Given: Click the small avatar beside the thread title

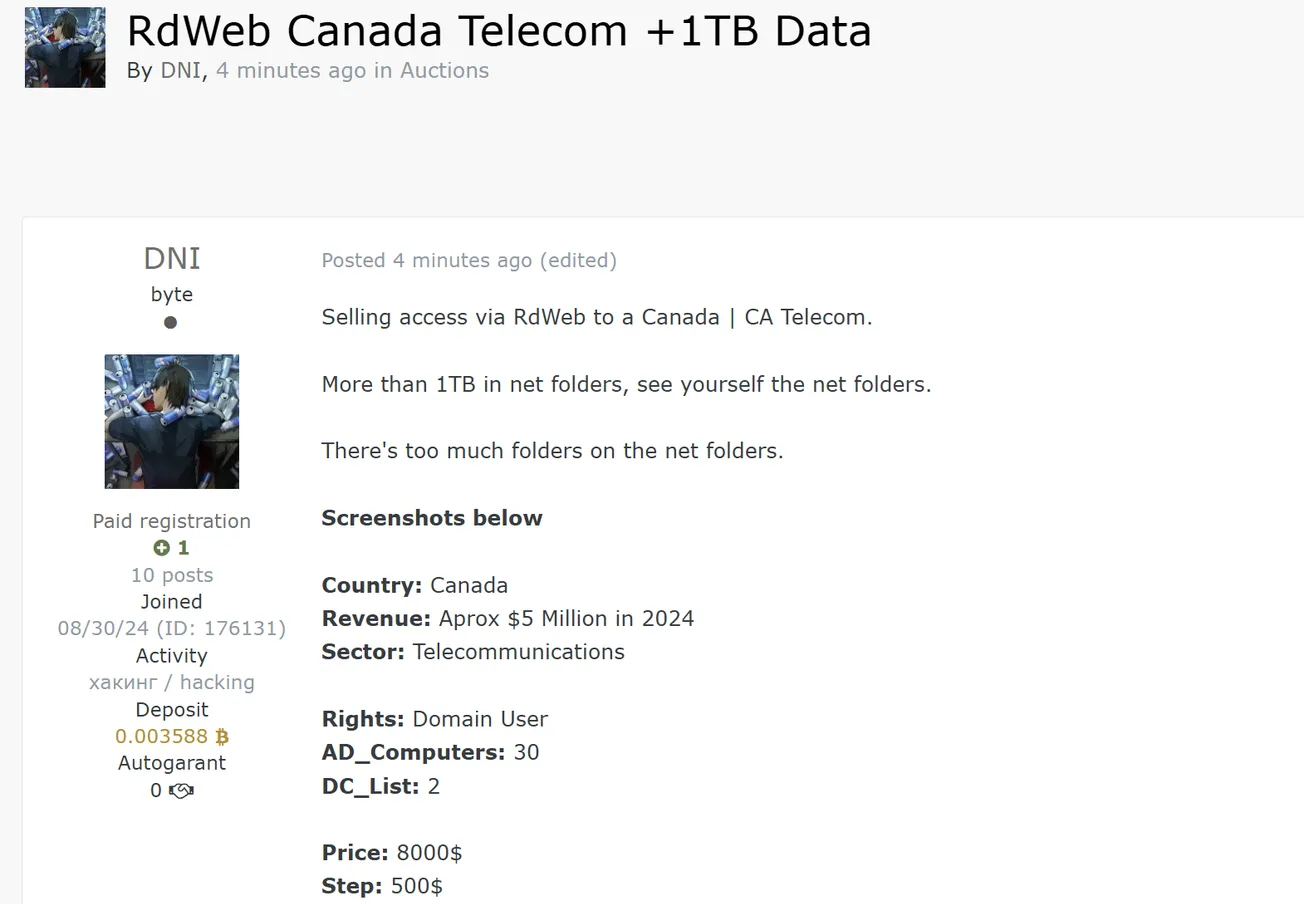Looking at the screenshot, I should coord(65,47).
